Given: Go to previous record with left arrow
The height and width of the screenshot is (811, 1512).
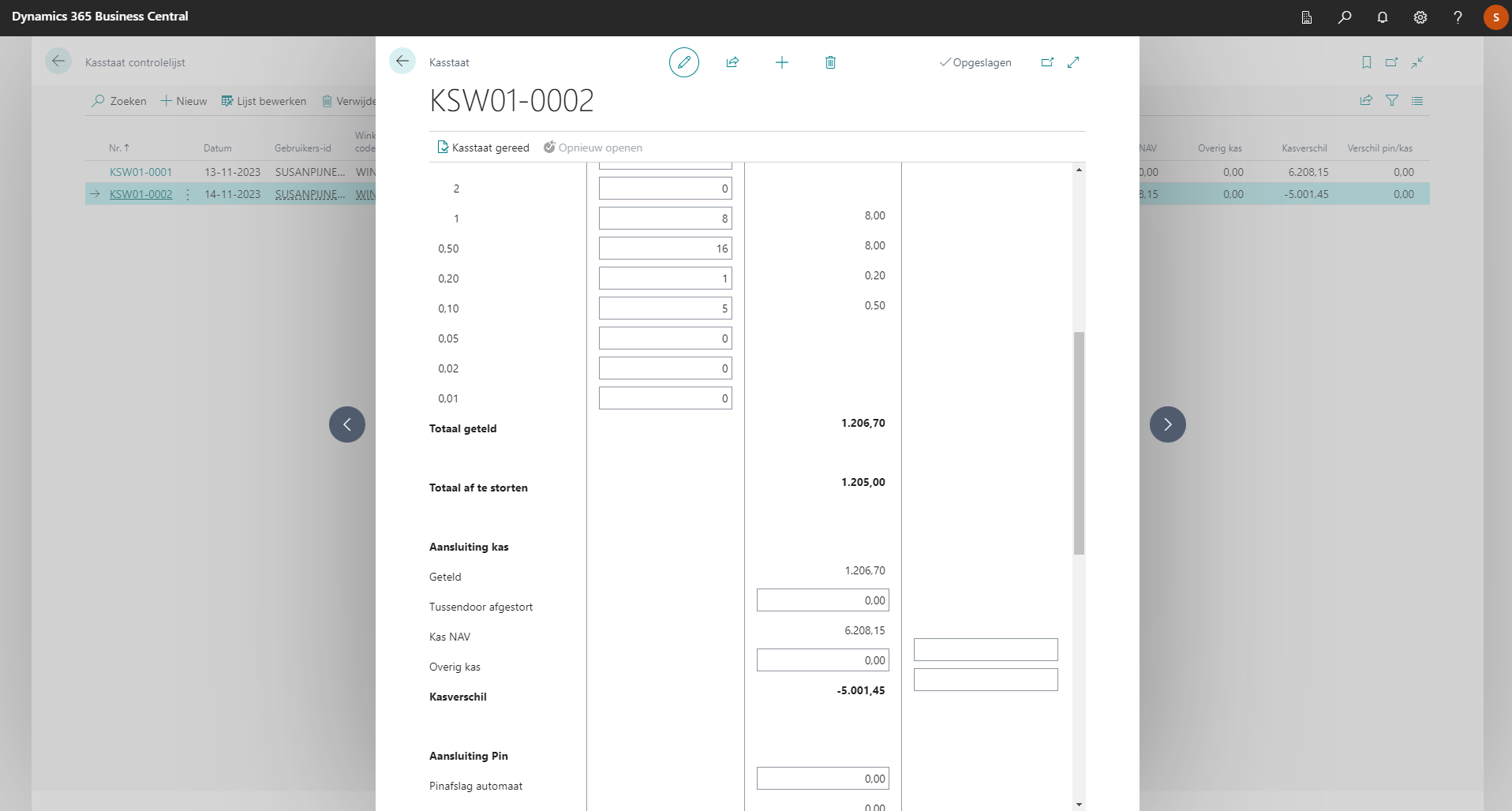Looking at the screenshot, I should click(347, 424).
